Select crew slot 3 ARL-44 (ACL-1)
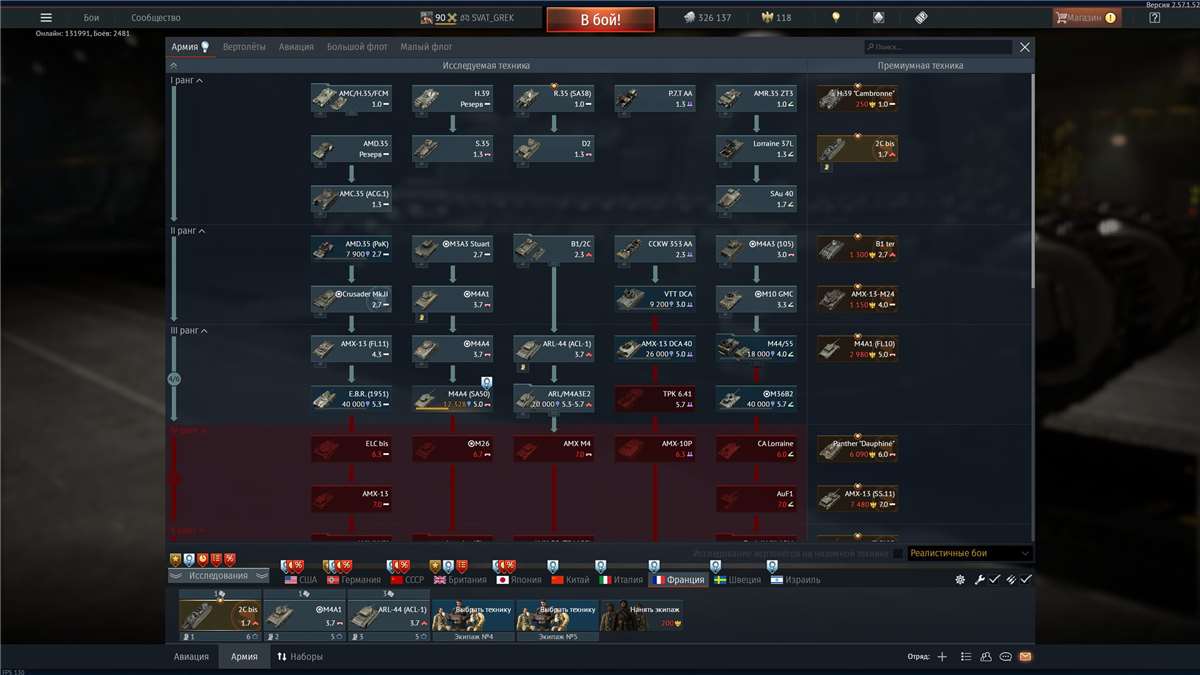Image resolution: width=1200 pixels, height=675 pixels. (x=388, y=615)
